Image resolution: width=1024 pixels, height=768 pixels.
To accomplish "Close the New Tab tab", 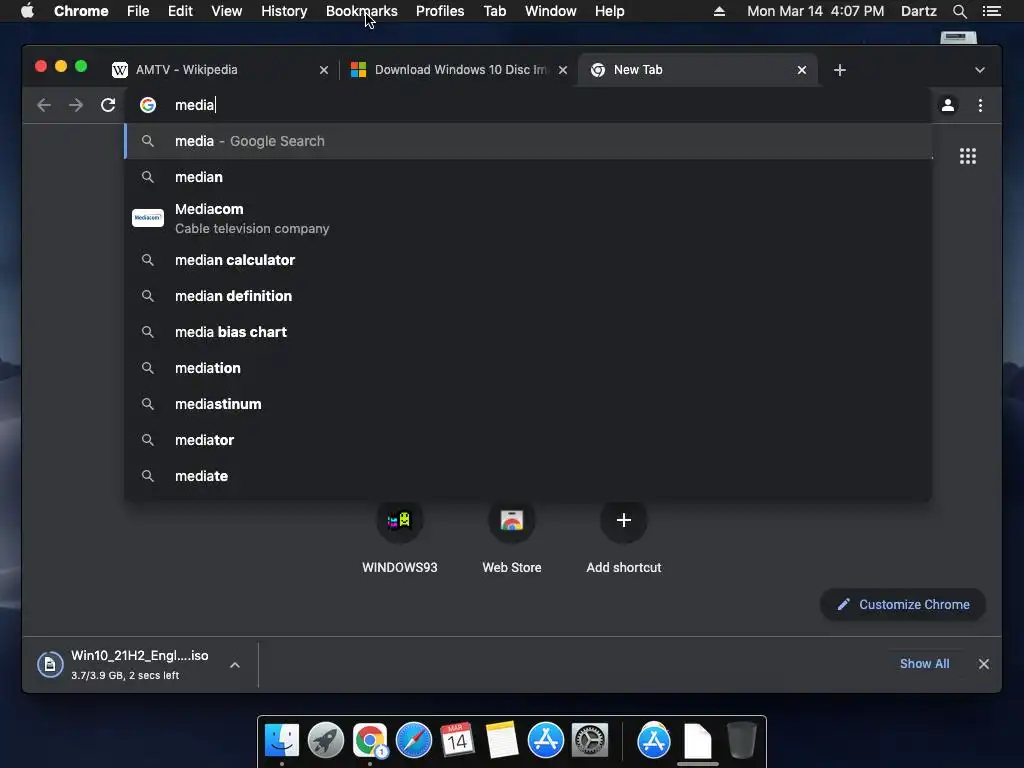I will point(802,70).
